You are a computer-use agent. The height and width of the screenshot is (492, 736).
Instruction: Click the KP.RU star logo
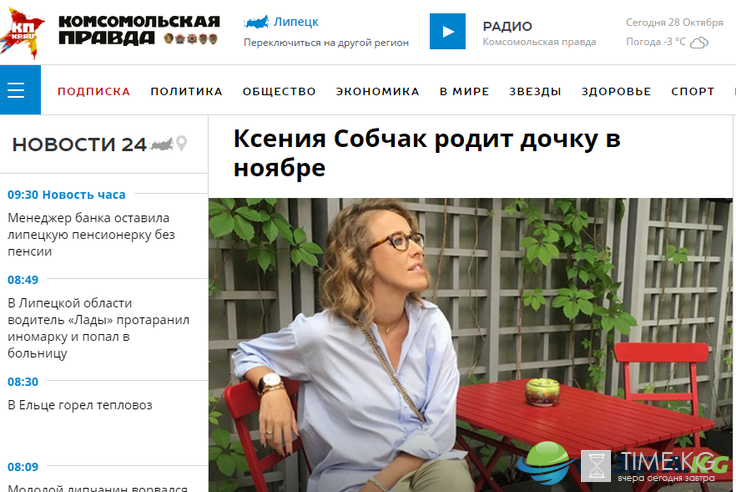(23, 33)
